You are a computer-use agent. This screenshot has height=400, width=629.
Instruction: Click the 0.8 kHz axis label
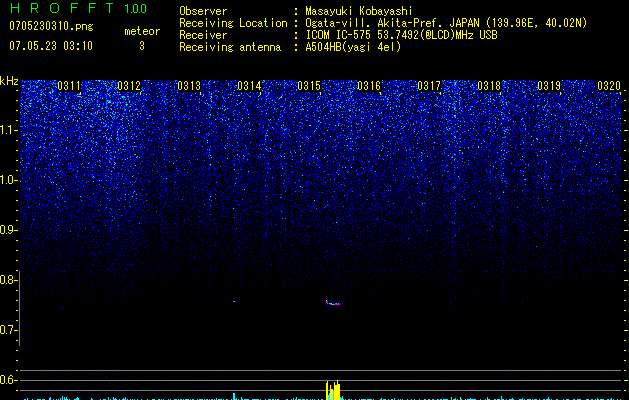(8, 280)
